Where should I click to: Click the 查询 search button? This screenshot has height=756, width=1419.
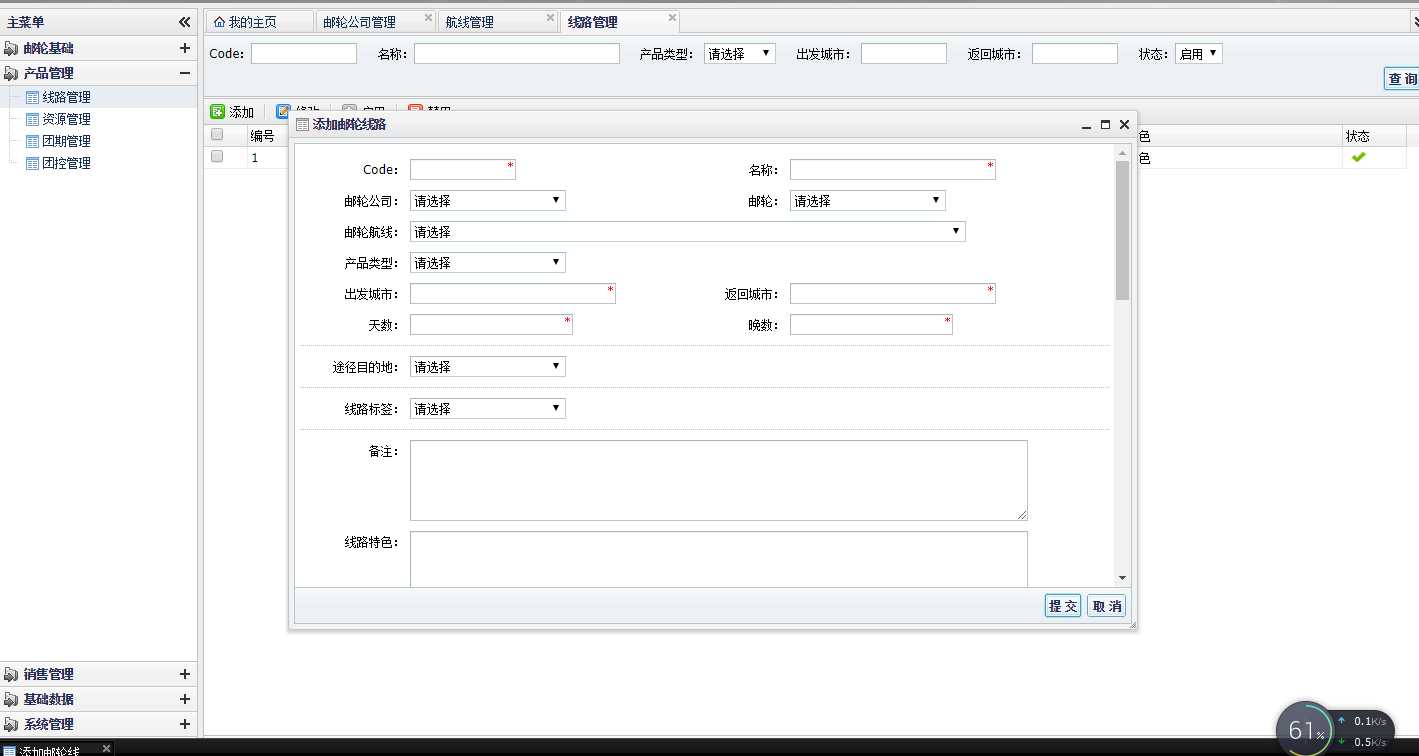1402,79
